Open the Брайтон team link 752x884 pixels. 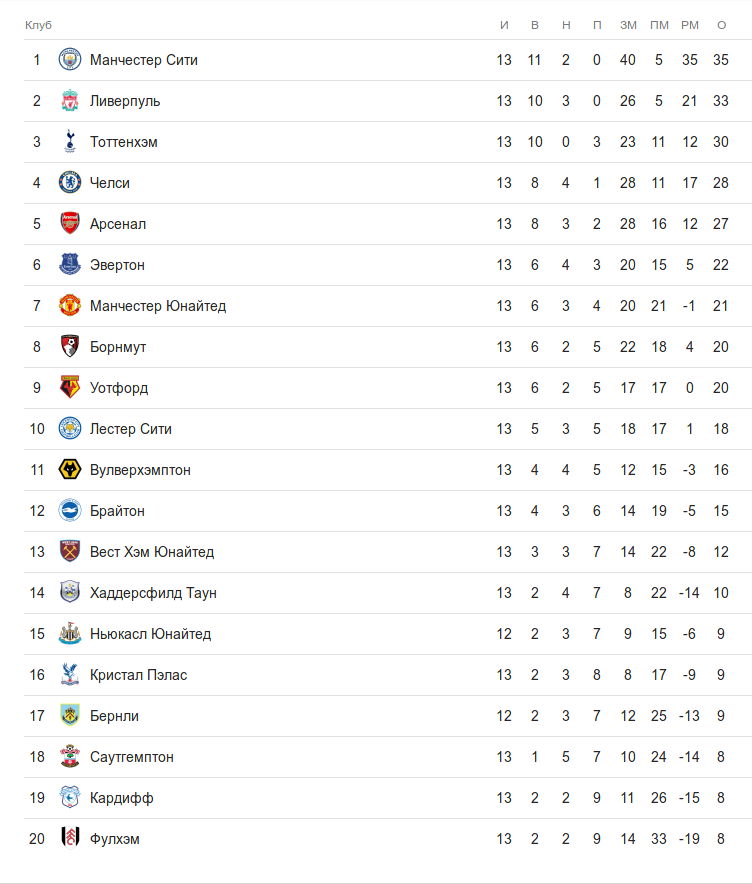point(117,511)
